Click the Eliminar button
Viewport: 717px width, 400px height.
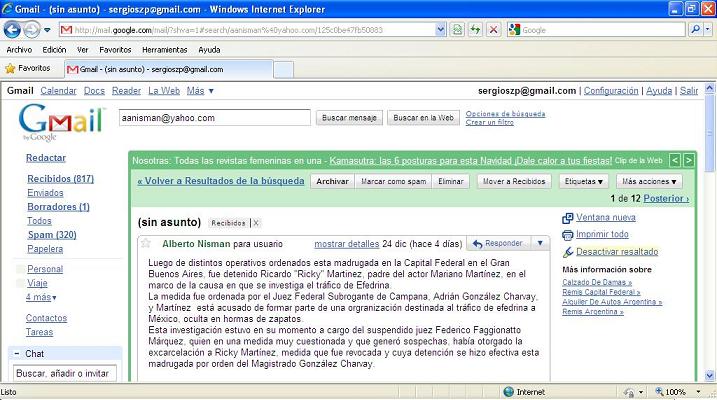tap(451, 181)
